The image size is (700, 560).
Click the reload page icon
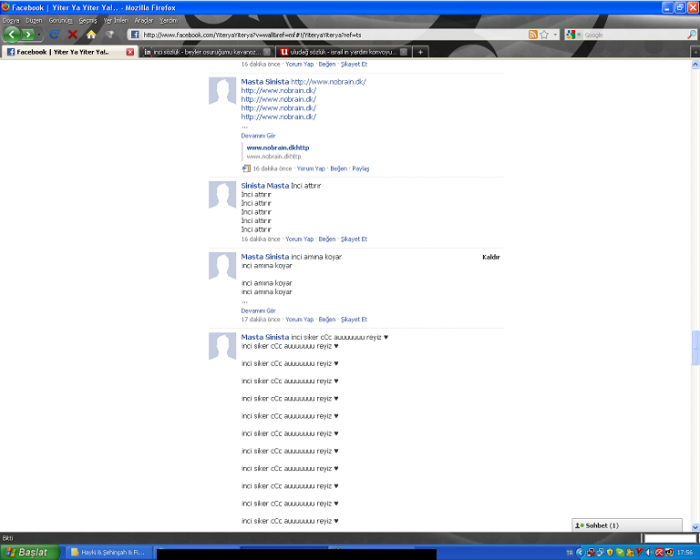[x=55, y=34]
